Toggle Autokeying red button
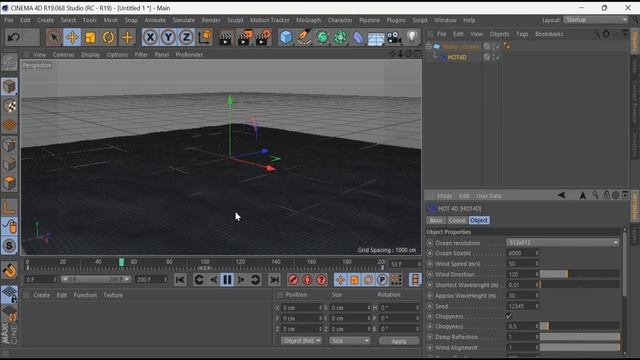Viewport: 640px width, 360px height. (x=307, y=280)
